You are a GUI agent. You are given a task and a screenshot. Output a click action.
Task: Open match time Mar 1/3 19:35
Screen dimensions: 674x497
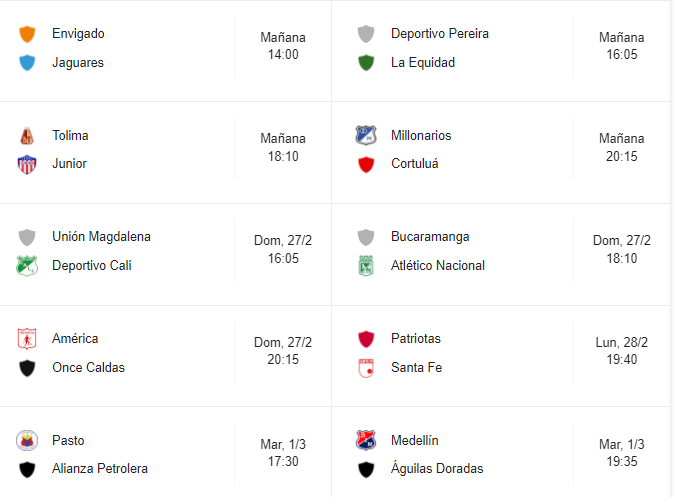click(622, 453)
